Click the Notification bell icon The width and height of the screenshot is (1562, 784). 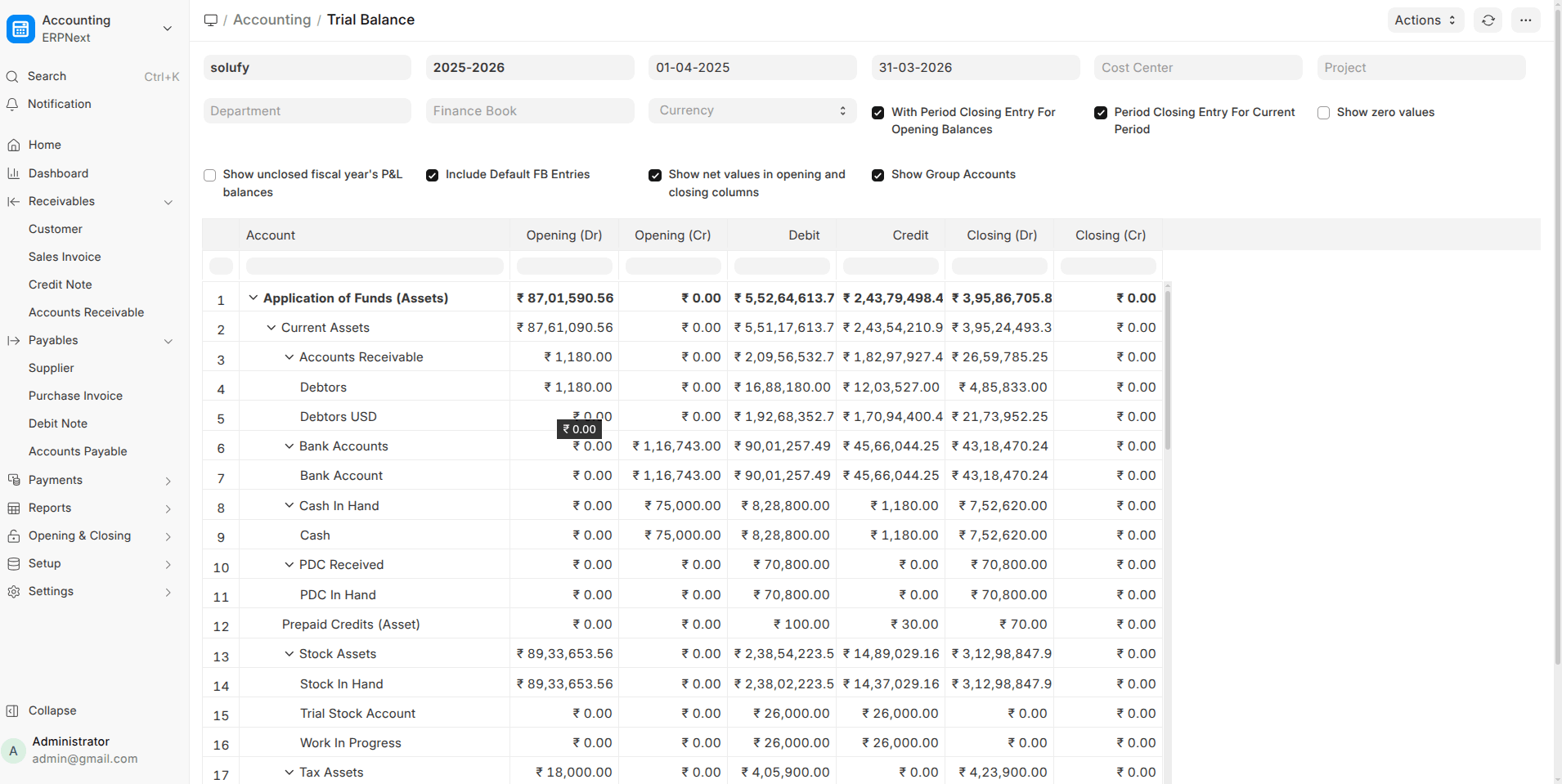coord(12,105)
